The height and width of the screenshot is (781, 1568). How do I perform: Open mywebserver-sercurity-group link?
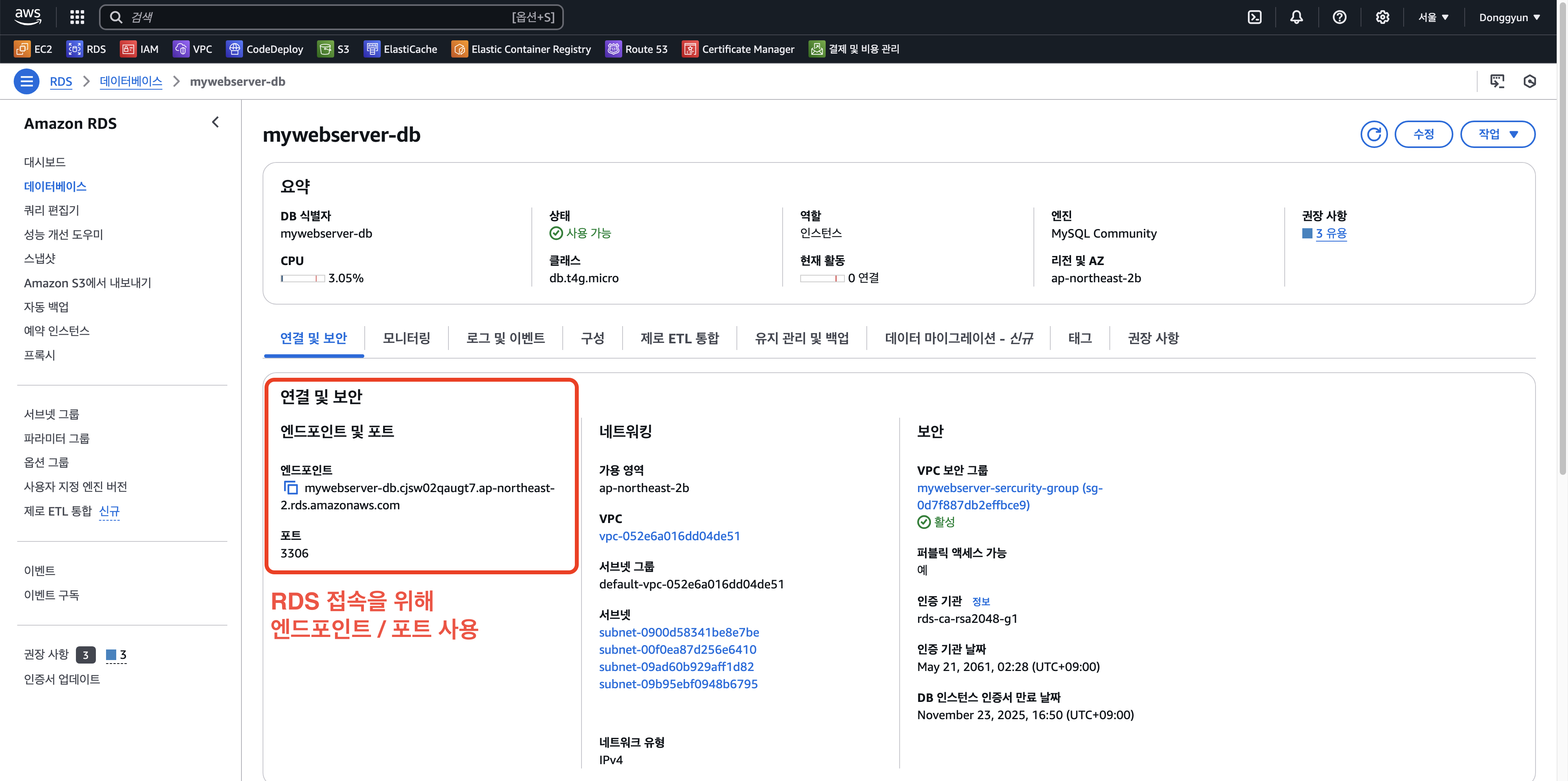1009,496
